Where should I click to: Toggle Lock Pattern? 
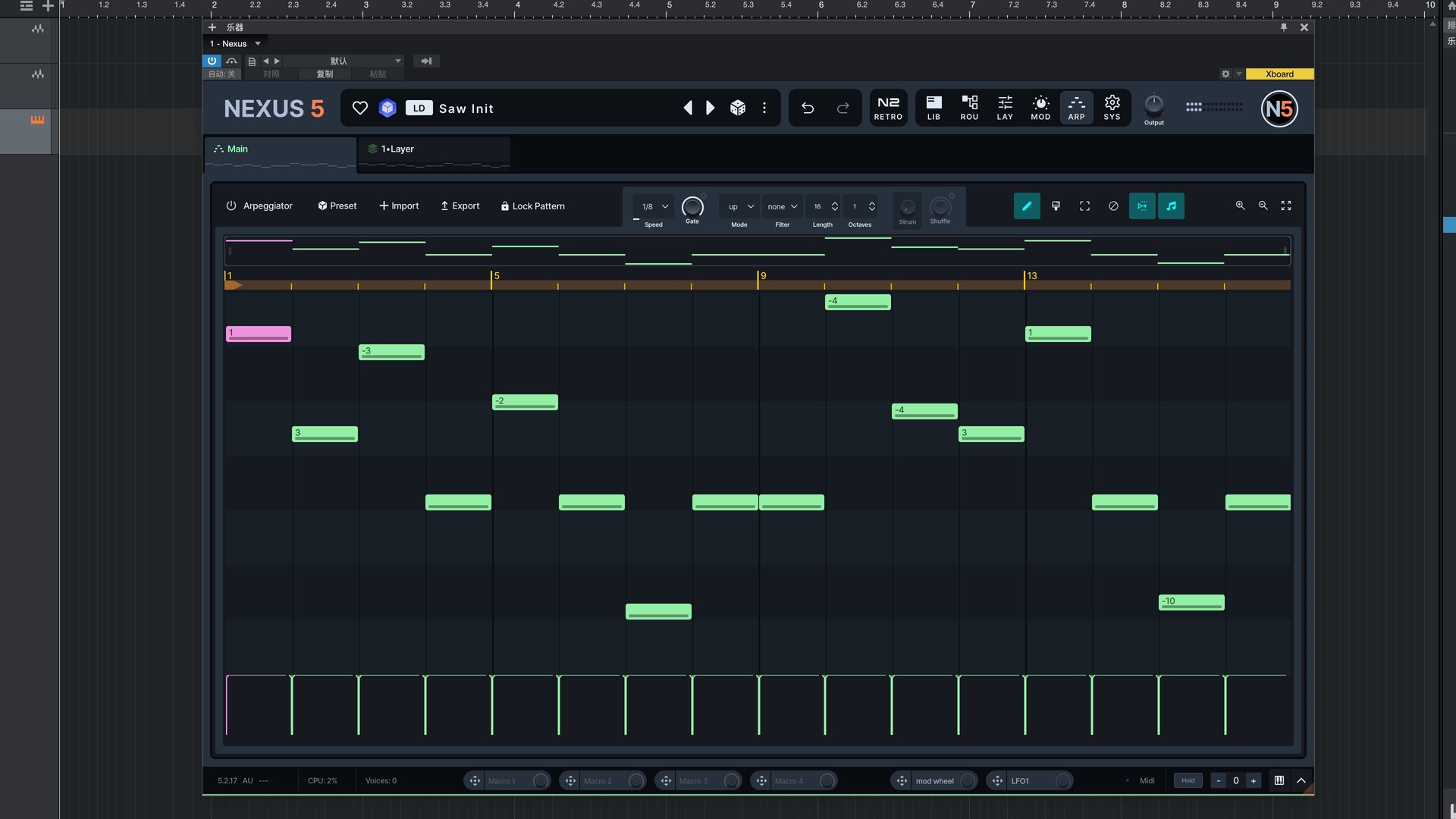pos(532,206)
